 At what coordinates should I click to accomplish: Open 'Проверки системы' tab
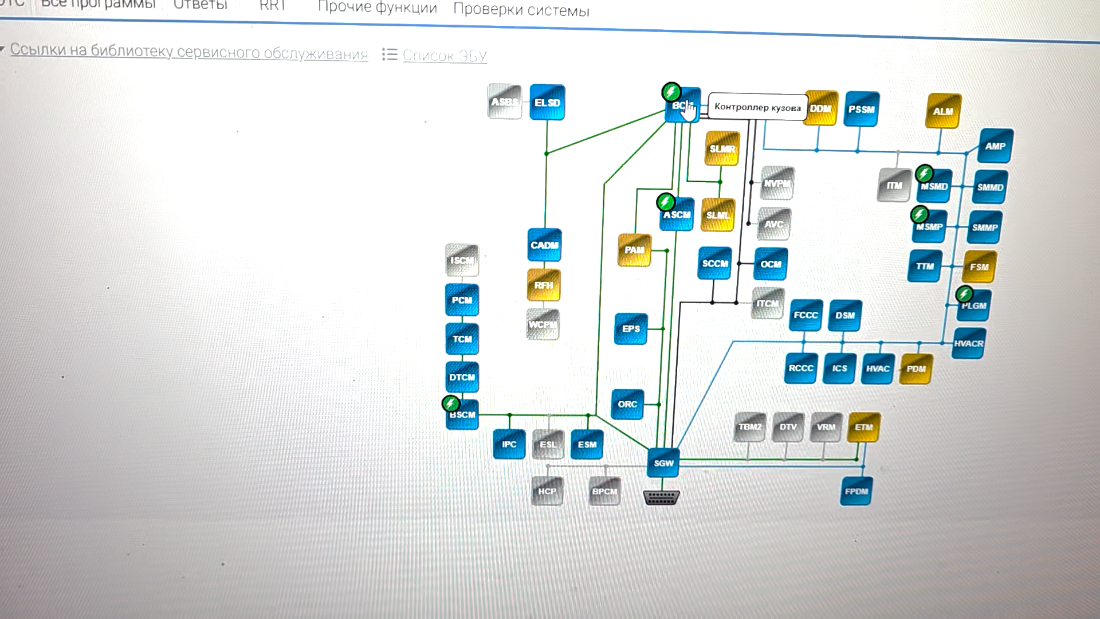pyautogui.click(x=521, y=11)
